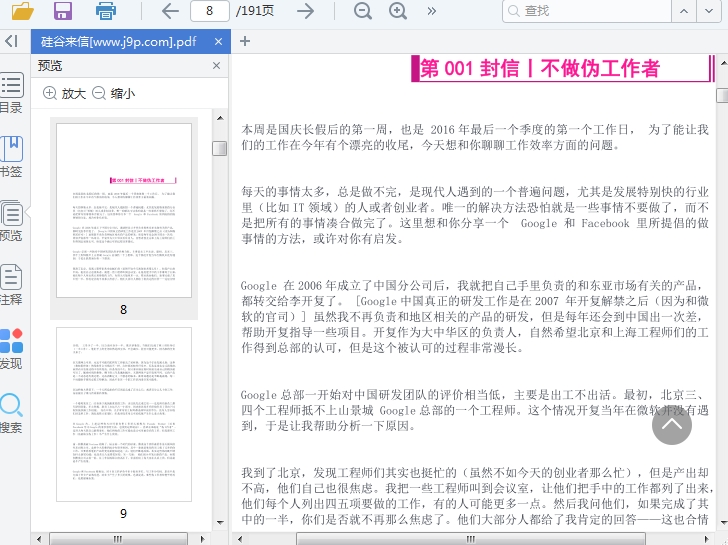
Task: Click the save disk icon
Action: pyautogui.click(x=63, y=11)
